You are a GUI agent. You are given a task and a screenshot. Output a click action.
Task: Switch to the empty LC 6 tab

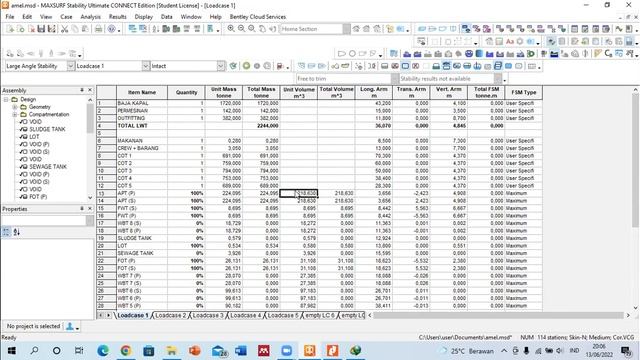[x=320, y=316]
